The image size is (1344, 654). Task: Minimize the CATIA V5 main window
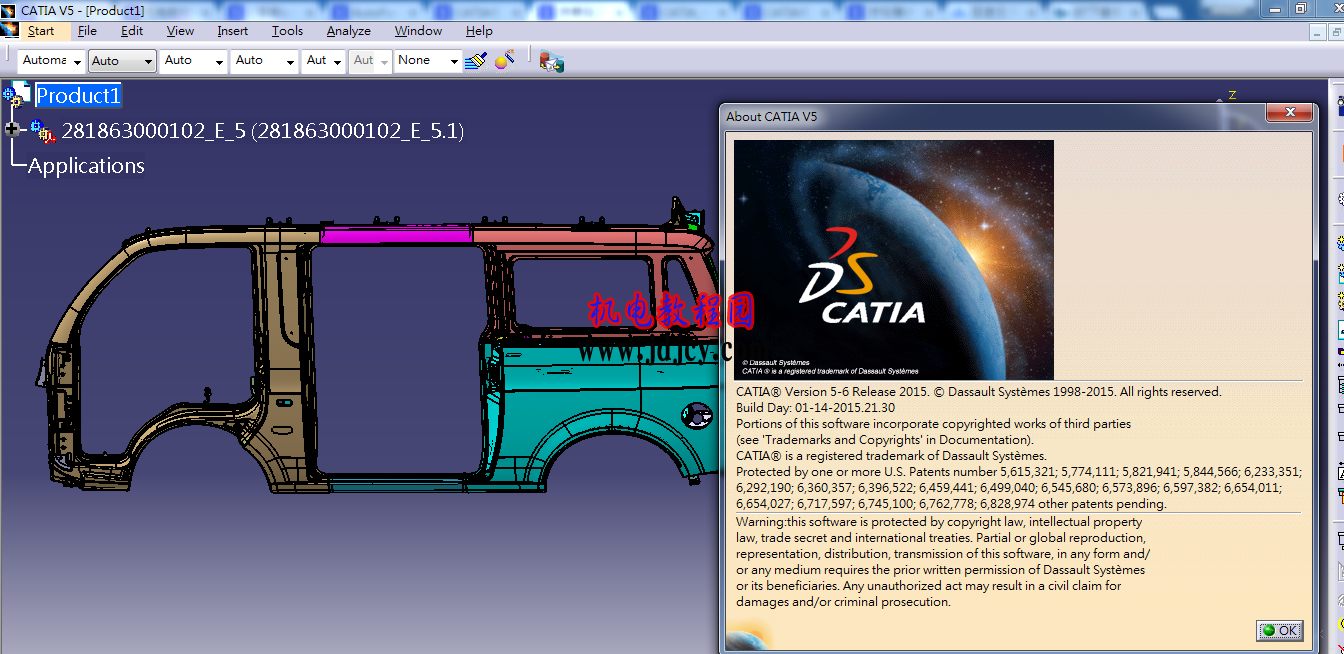click(1276, 8)
